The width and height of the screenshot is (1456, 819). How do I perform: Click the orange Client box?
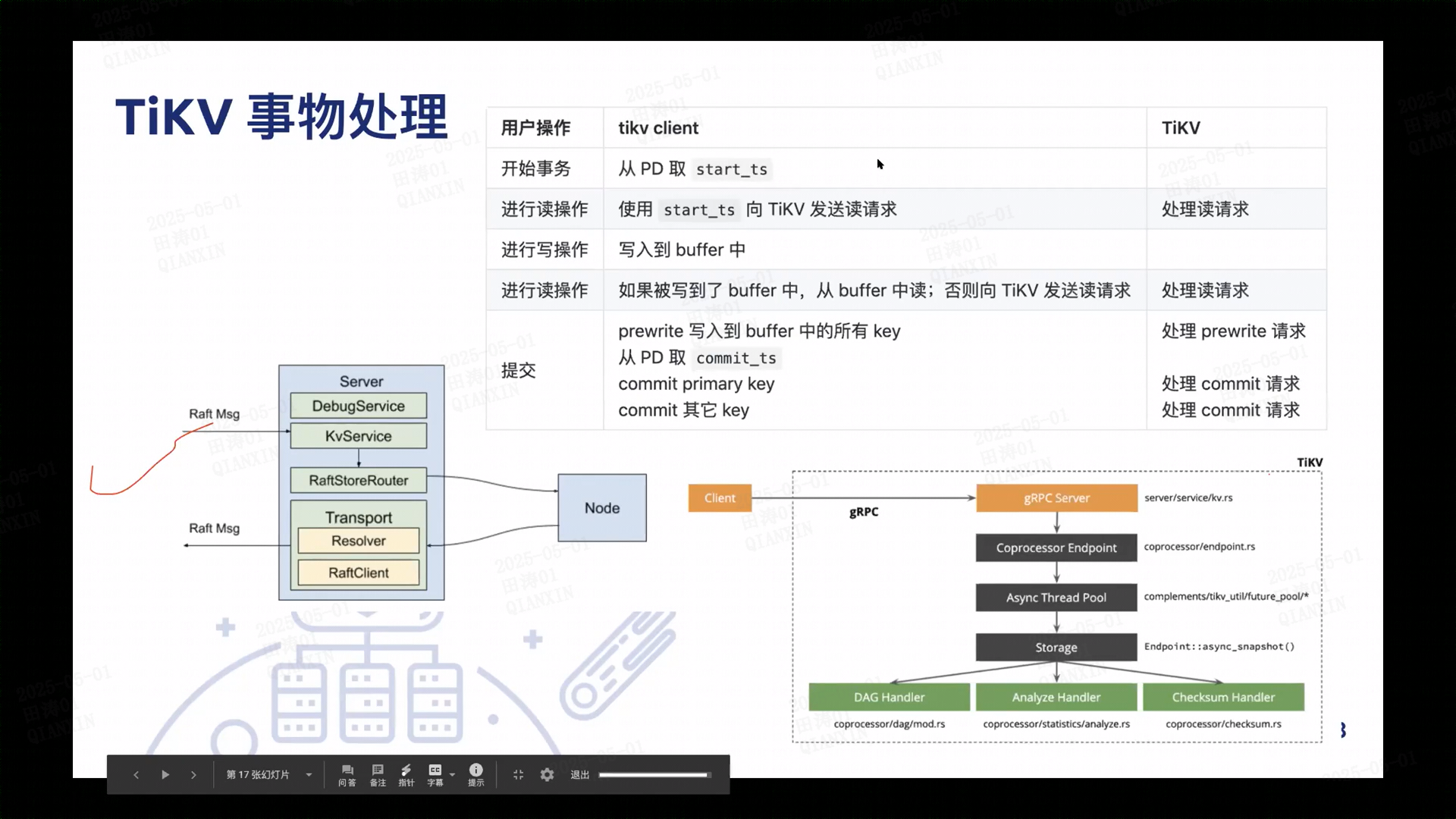(x=720, y=498)
